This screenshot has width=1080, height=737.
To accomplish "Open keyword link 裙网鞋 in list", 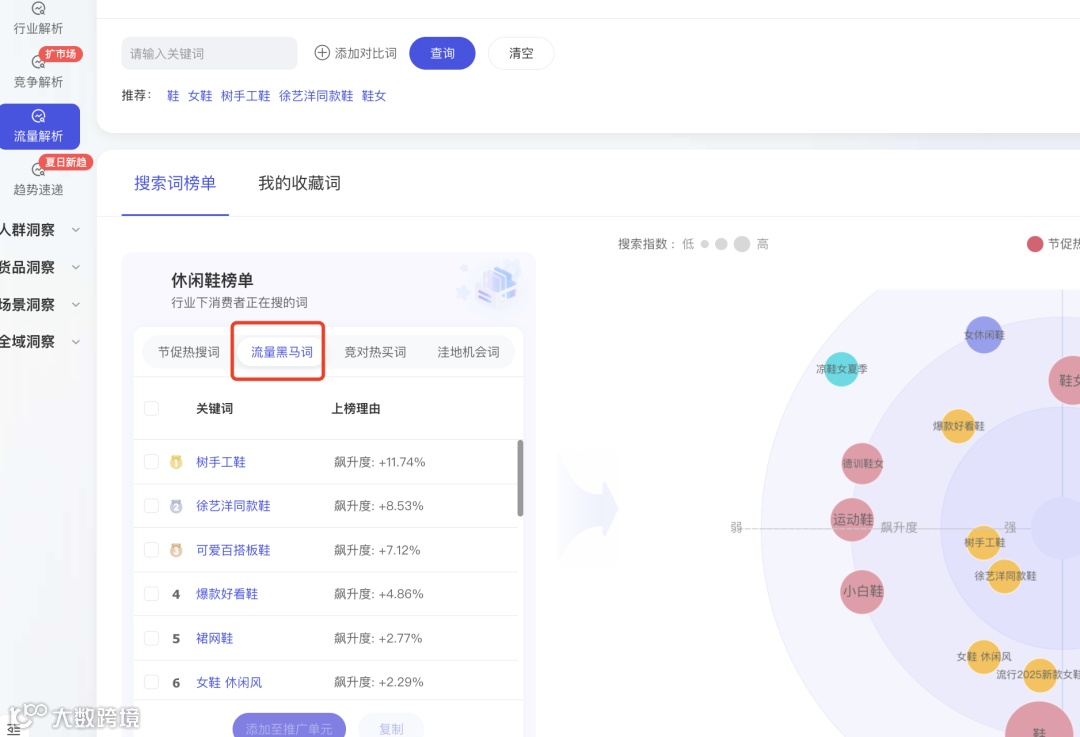I will coord(214,639).
